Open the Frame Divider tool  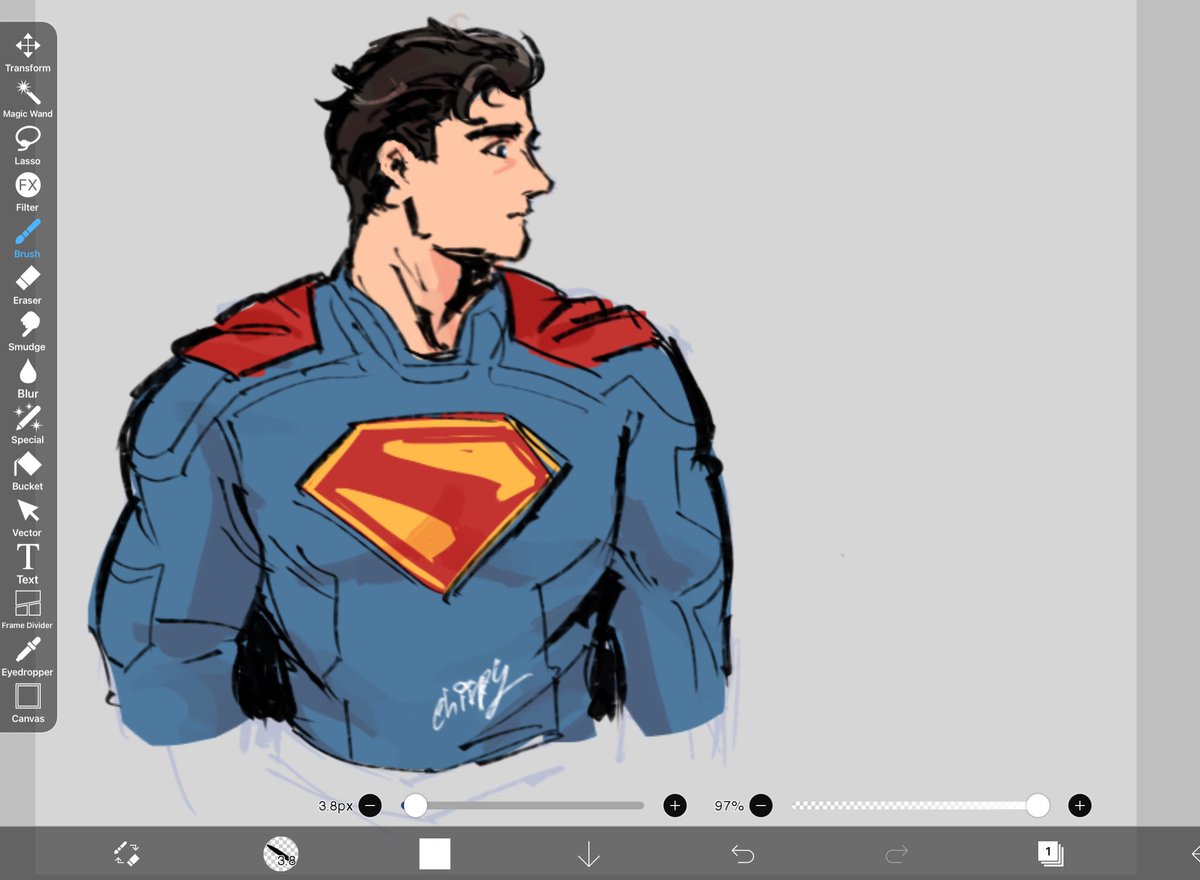pyautogui.click(x=28, y=610)
